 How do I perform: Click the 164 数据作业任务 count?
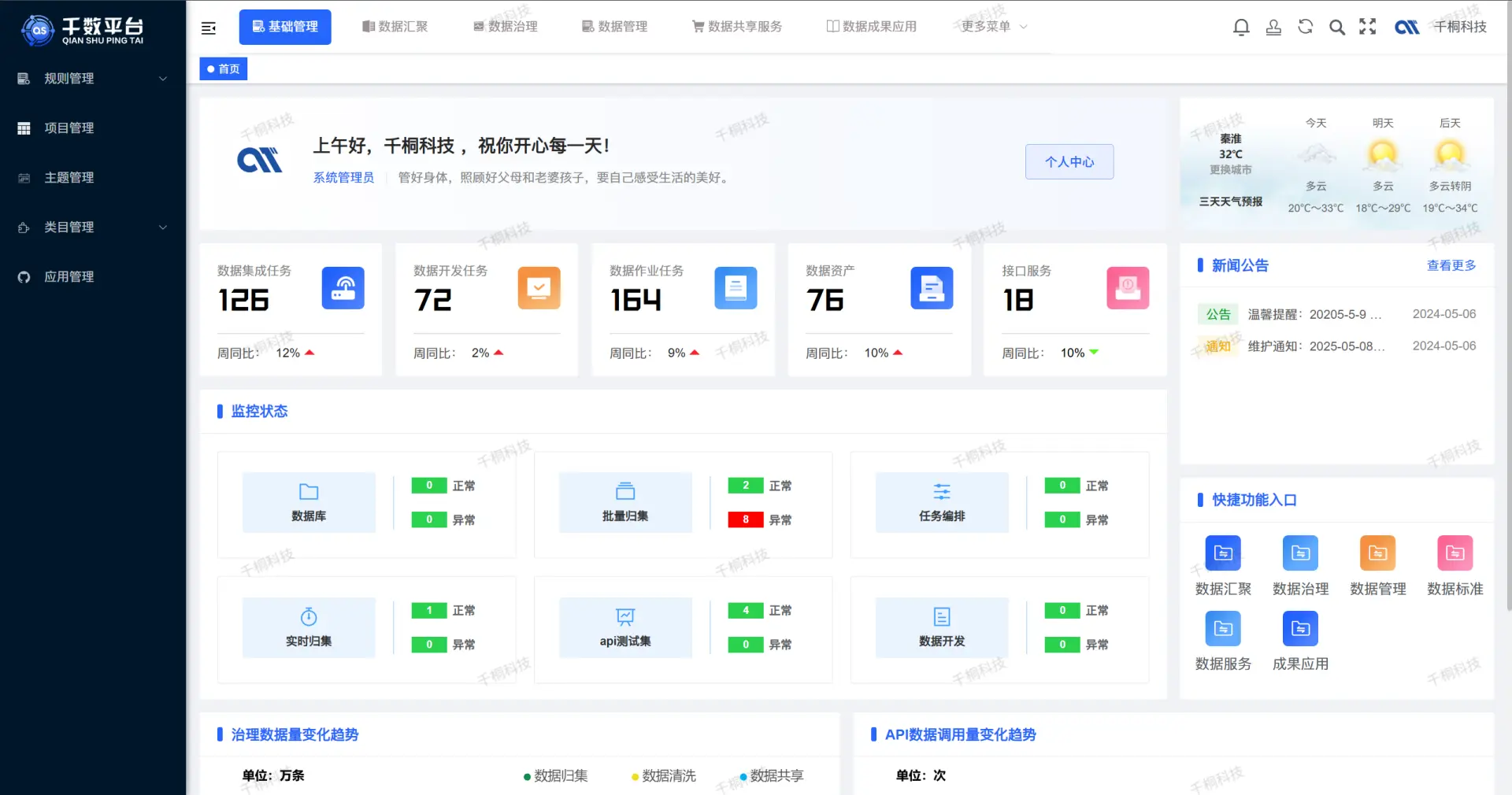pyautogui.click(x=636, y=301)
